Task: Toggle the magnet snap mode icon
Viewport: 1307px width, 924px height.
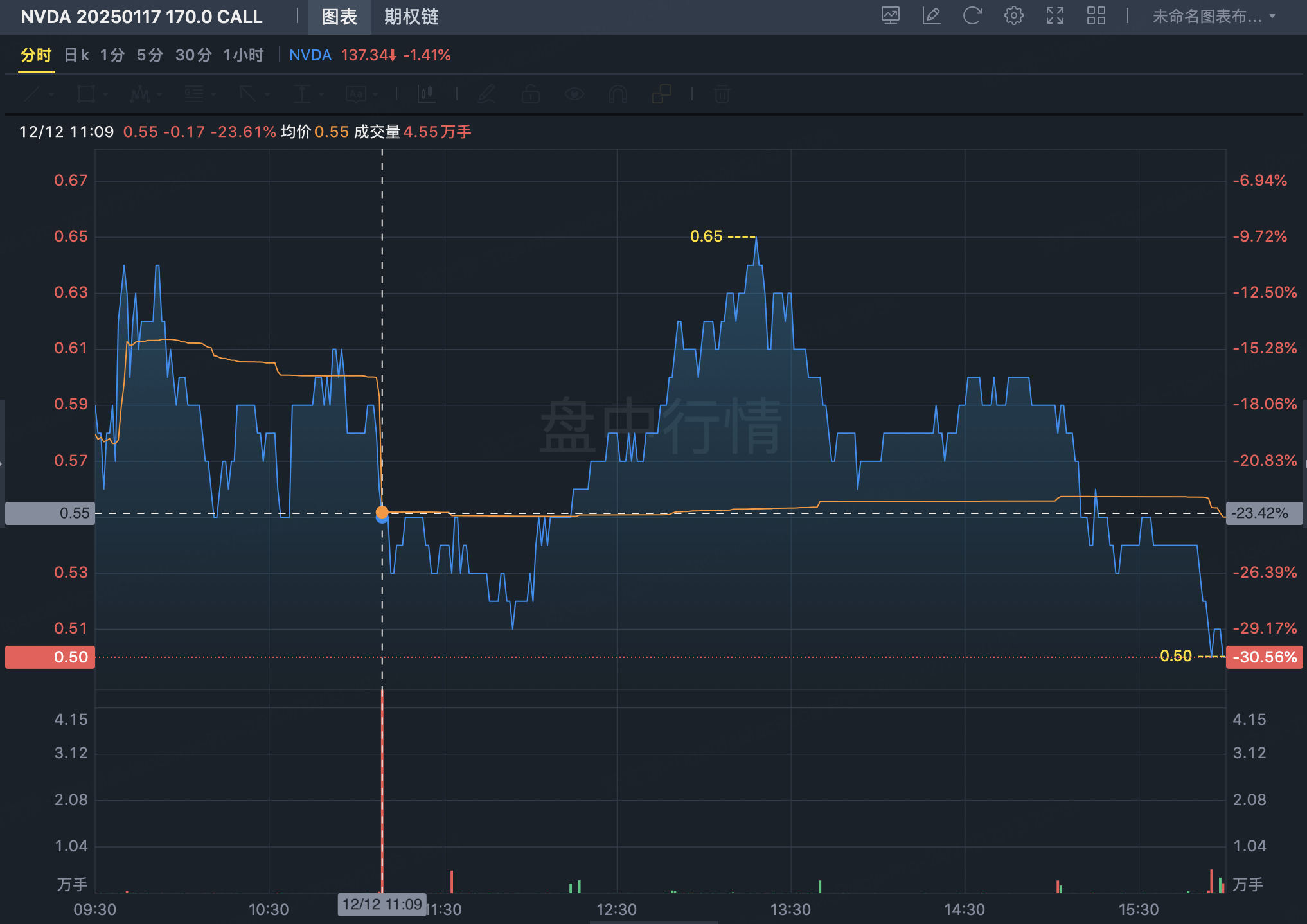Action: pyautogui.click(x=618, y=94)
